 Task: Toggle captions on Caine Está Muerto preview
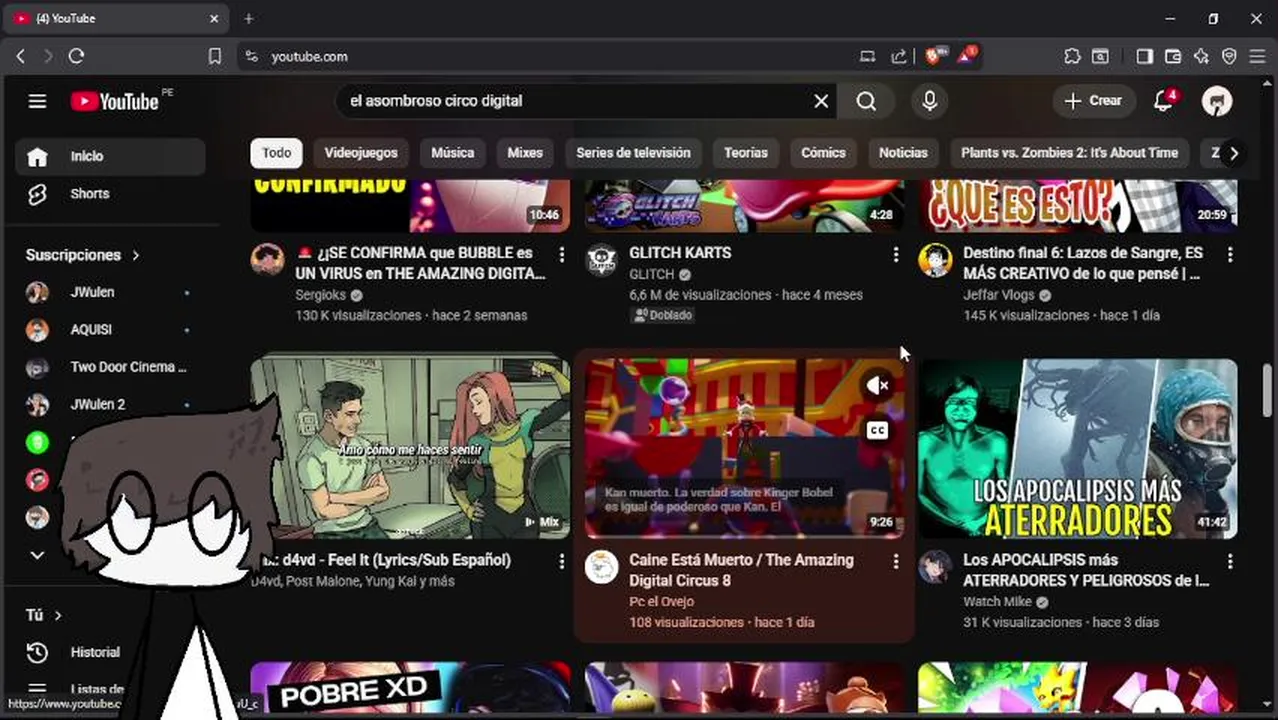pos(877,431)
